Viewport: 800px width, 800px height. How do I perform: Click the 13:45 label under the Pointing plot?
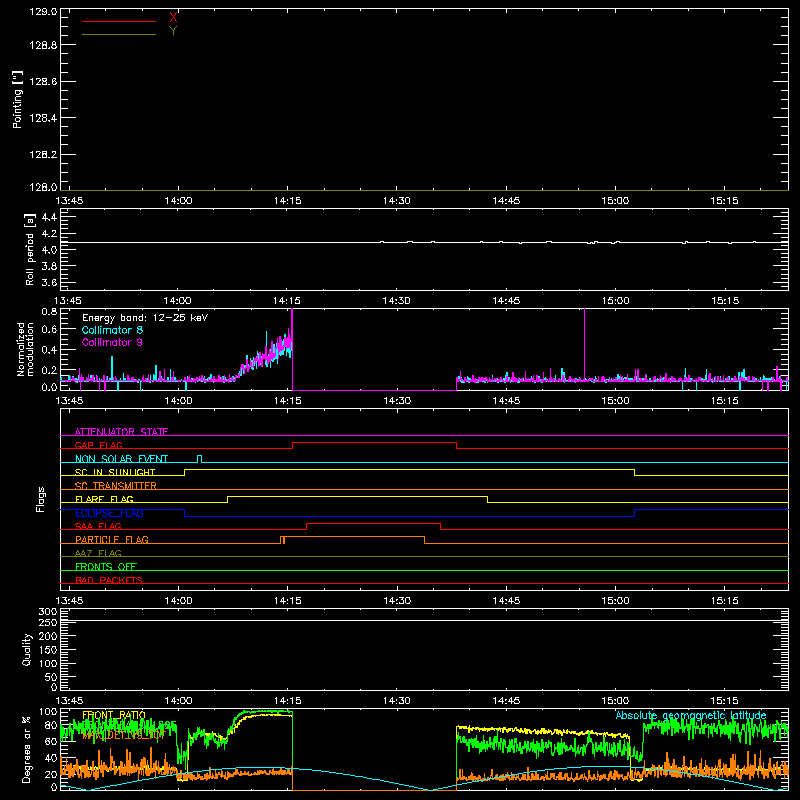click(69, 201)
